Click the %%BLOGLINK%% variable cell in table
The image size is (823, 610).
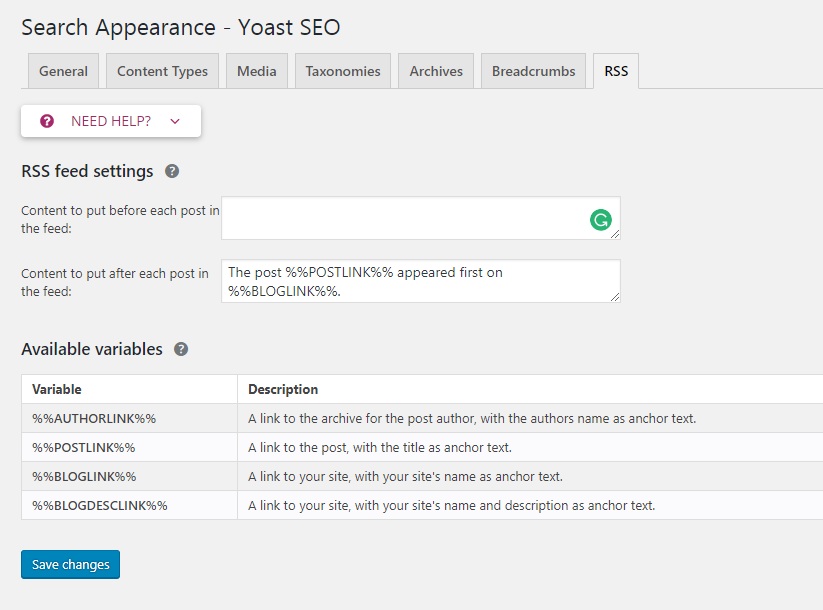[130, 476]
